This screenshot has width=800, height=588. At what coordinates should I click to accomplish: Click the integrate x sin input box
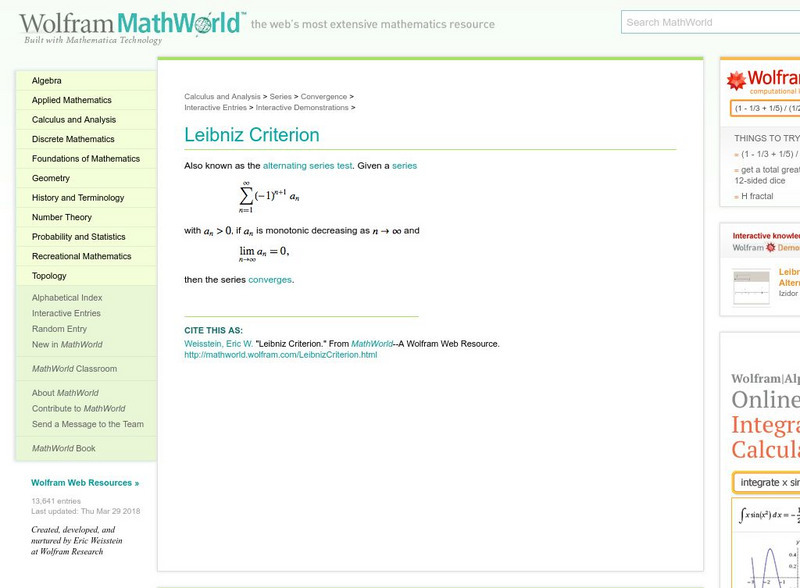point(766,482)
